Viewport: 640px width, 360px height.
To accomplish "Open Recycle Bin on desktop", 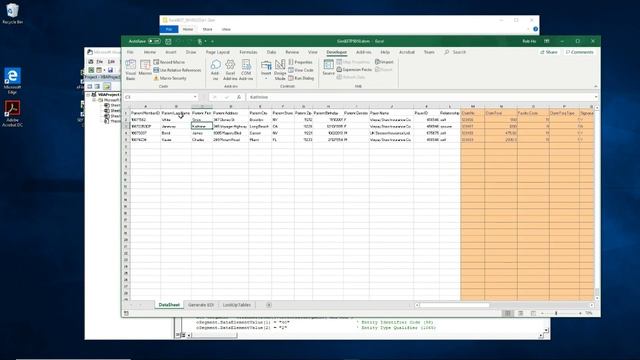I will [x=12, y=14].
